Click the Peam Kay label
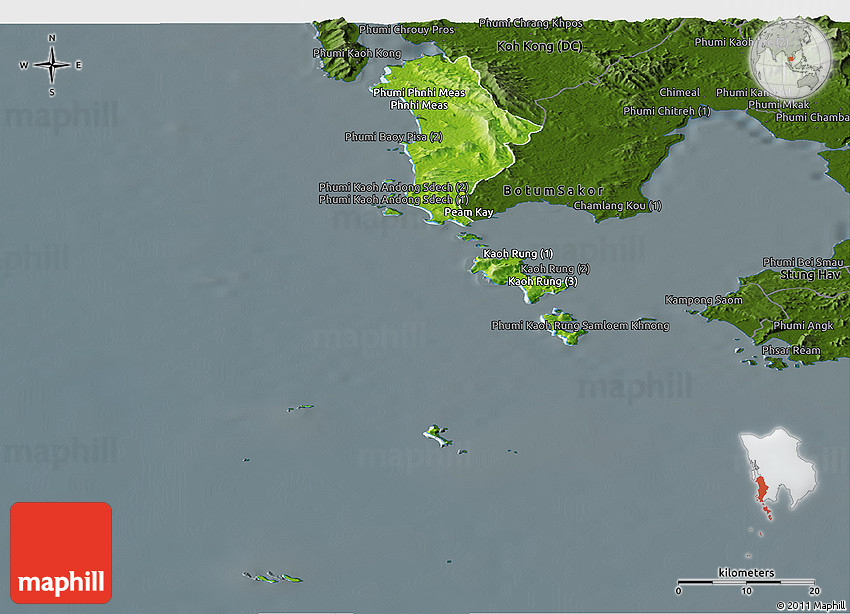Image resolution: width=850 pixels, height=614 pixels. click(x=469, y=213)
